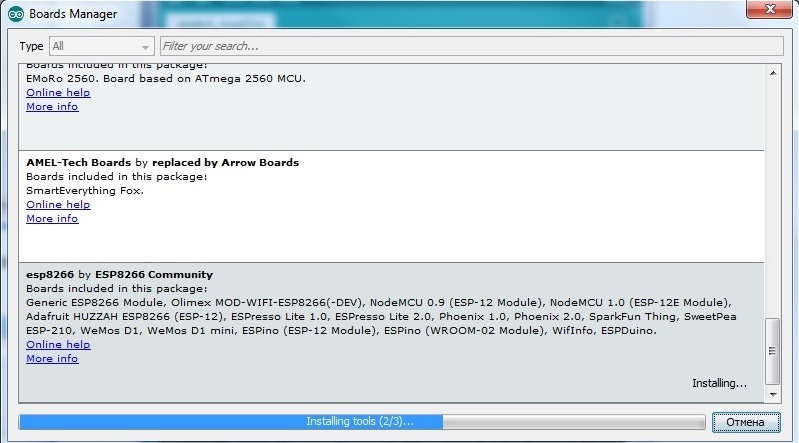Click the scrollbar up arrow
Image resolution: width=799 pixels, height=443 pixels.
coord(773,73)
